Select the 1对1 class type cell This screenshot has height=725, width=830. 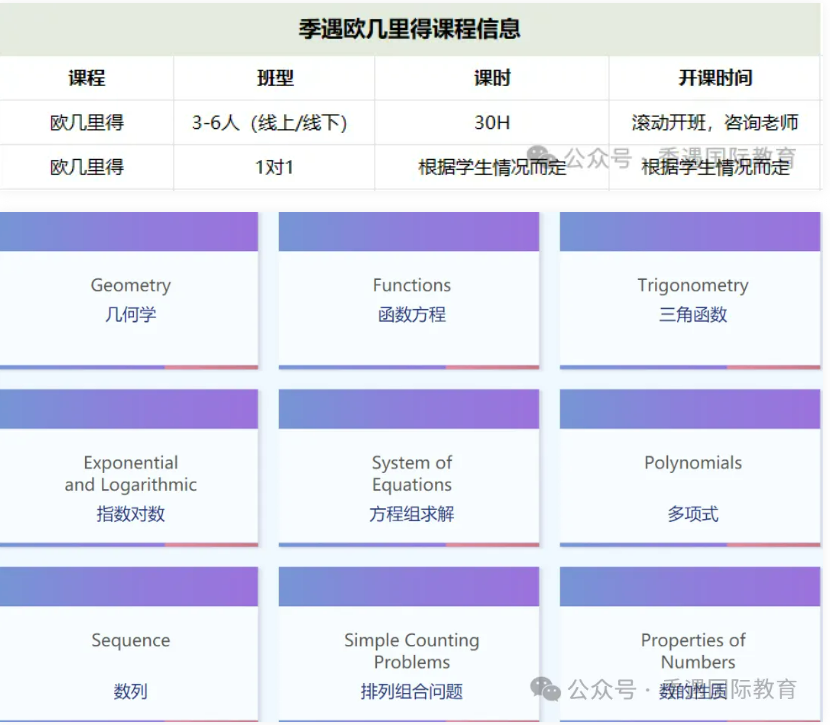point(274,167)
